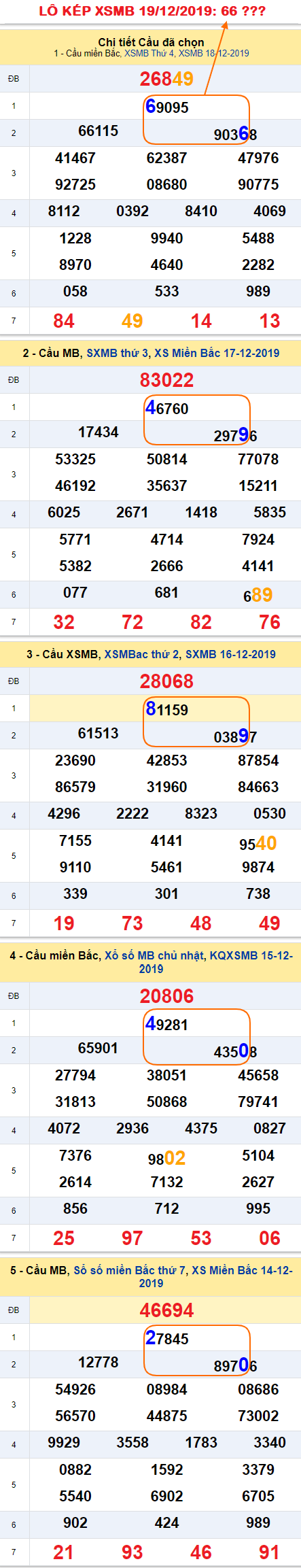This screenshot has height=1568, width=301.
Task: Select third prize number 50814
Action: pyautogui.click(x=166, y=460)
